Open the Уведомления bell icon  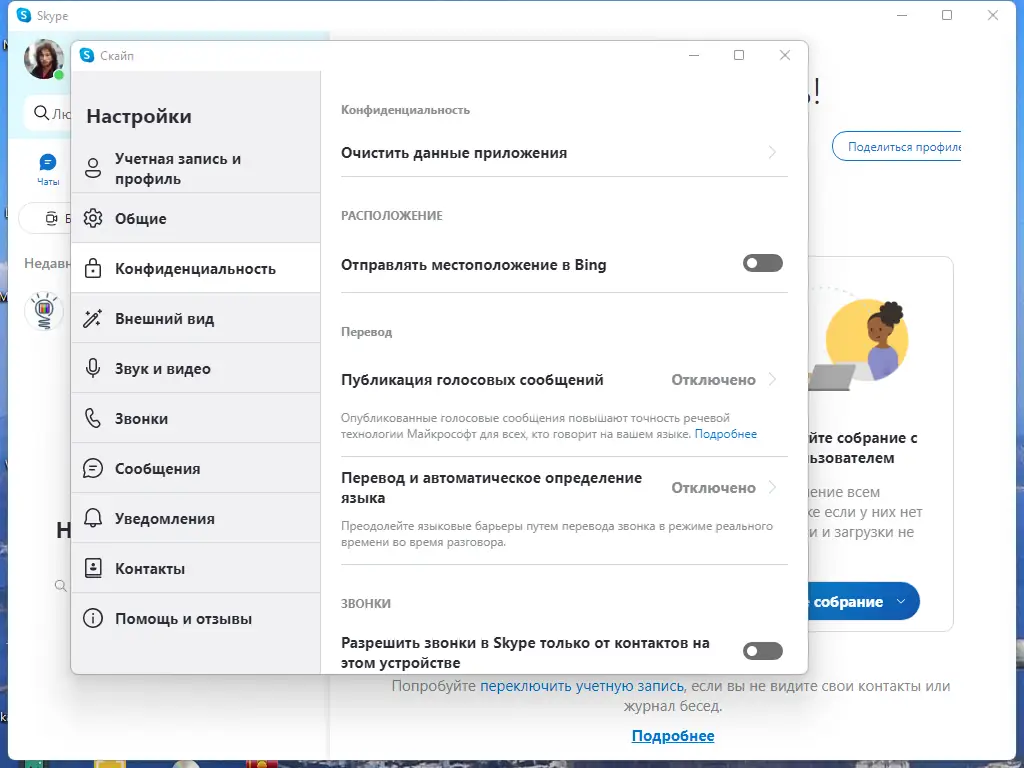(x=93, y=518)
